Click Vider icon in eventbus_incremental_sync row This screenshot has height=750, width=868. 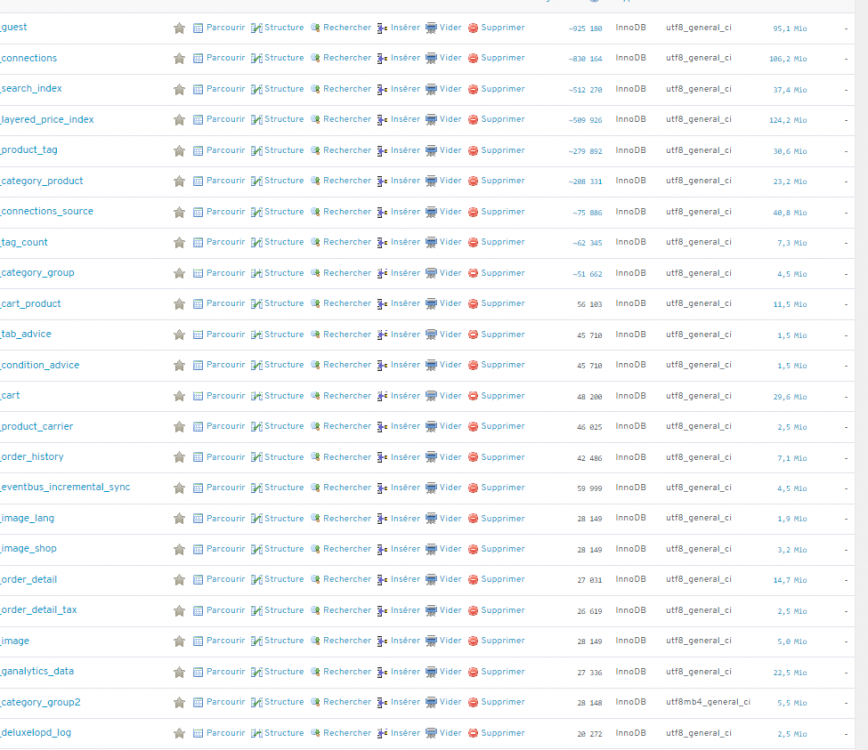pos(431,488)
